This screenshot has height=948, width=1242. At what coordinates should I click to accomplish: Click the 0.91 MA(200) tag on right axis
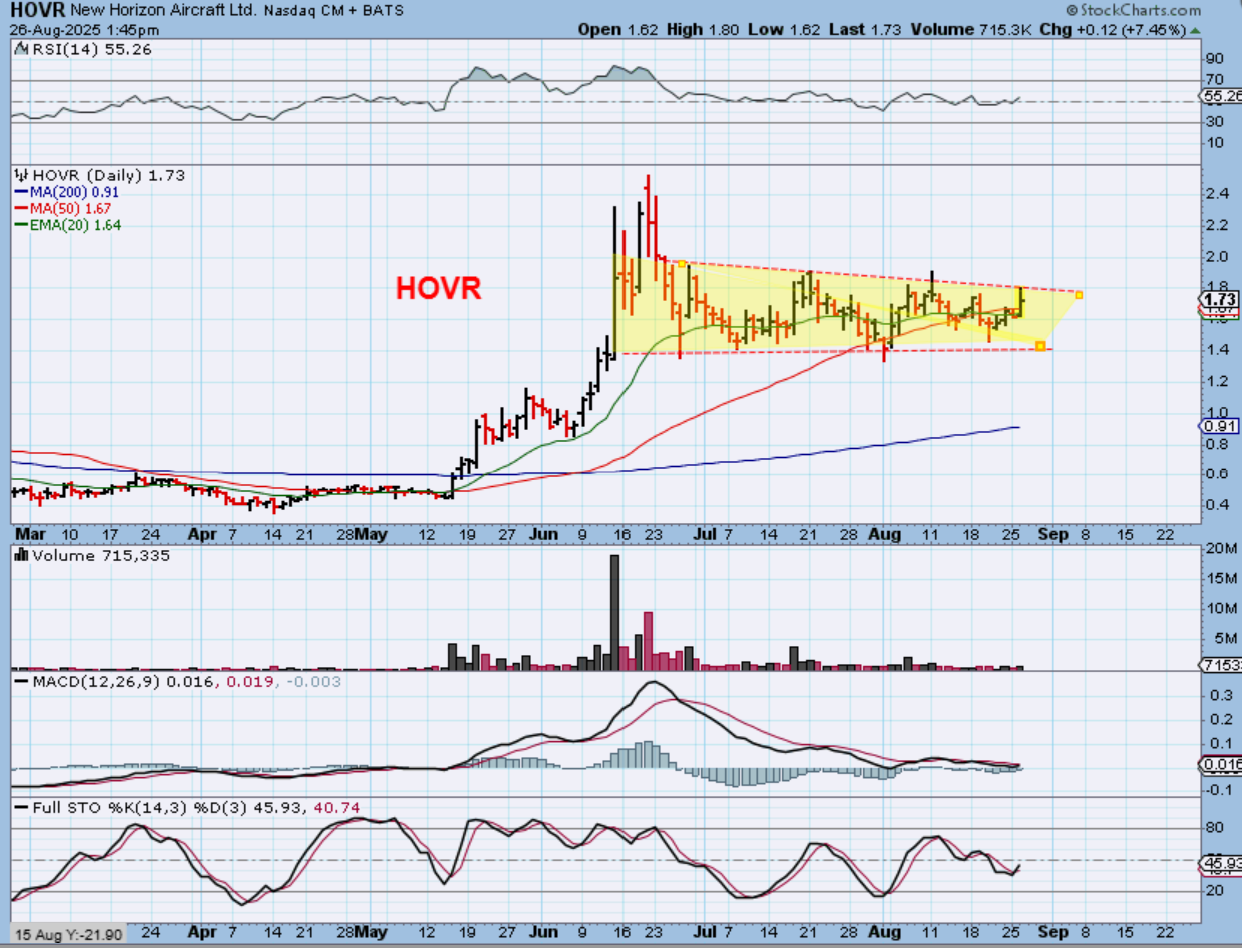tap(1219, 426)
